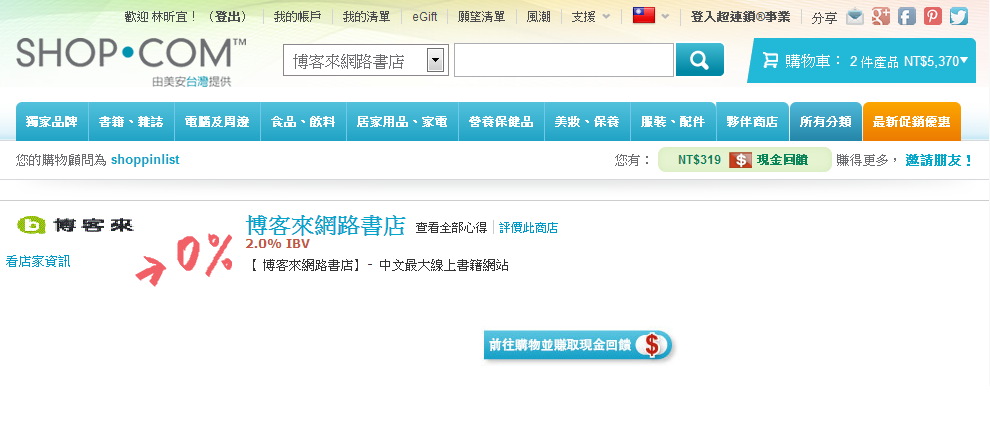This screenshot has width=990, height=433.
Task: Open the eGift link
Action: click(x=425, y=17)
